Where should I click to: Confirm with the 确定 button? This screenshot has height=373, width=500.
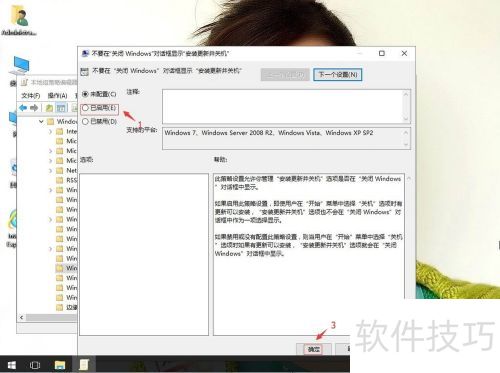314,349
